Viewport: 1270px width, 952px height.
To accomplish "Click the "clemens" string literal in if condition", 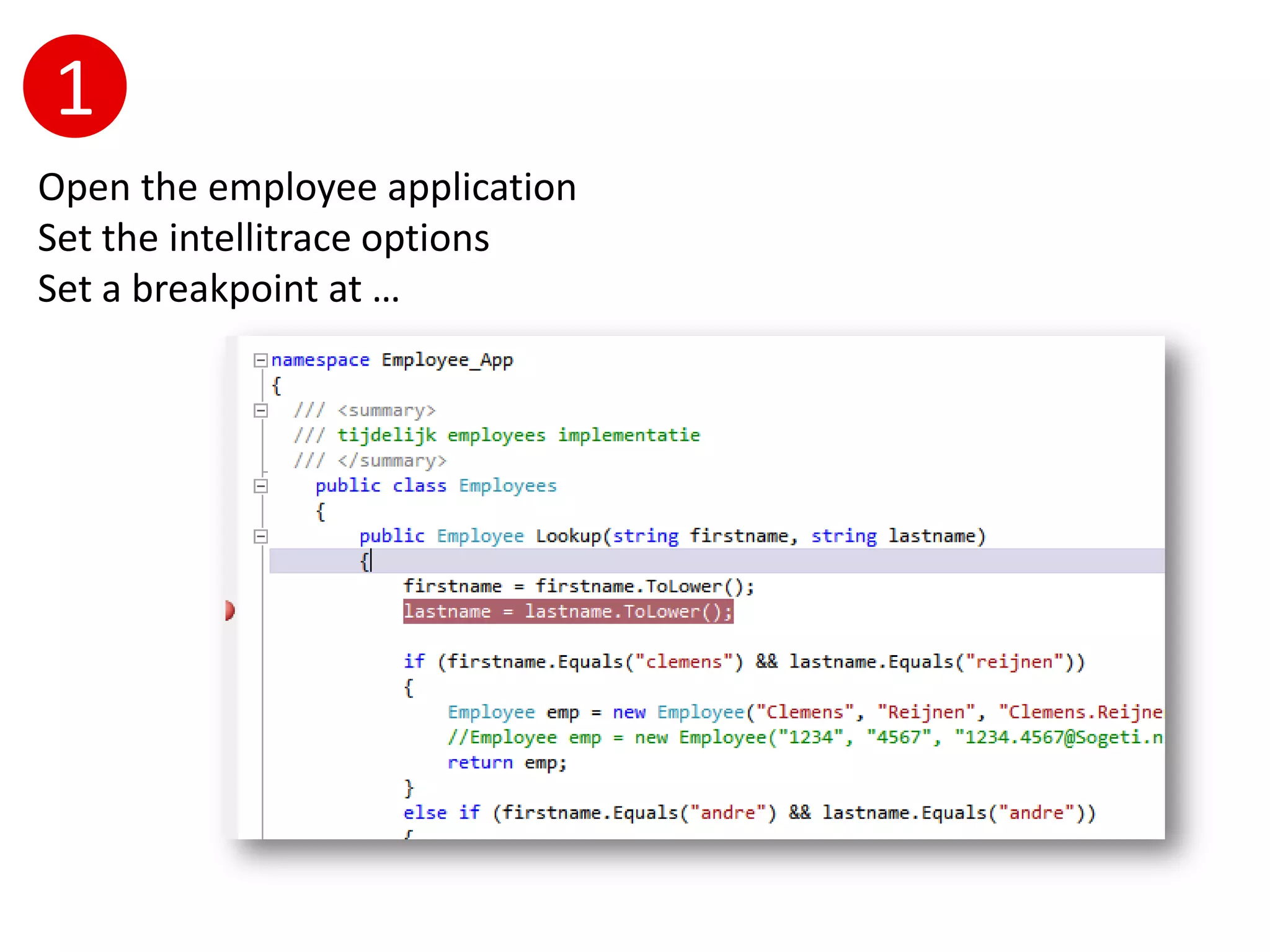I will pos(684,662).
